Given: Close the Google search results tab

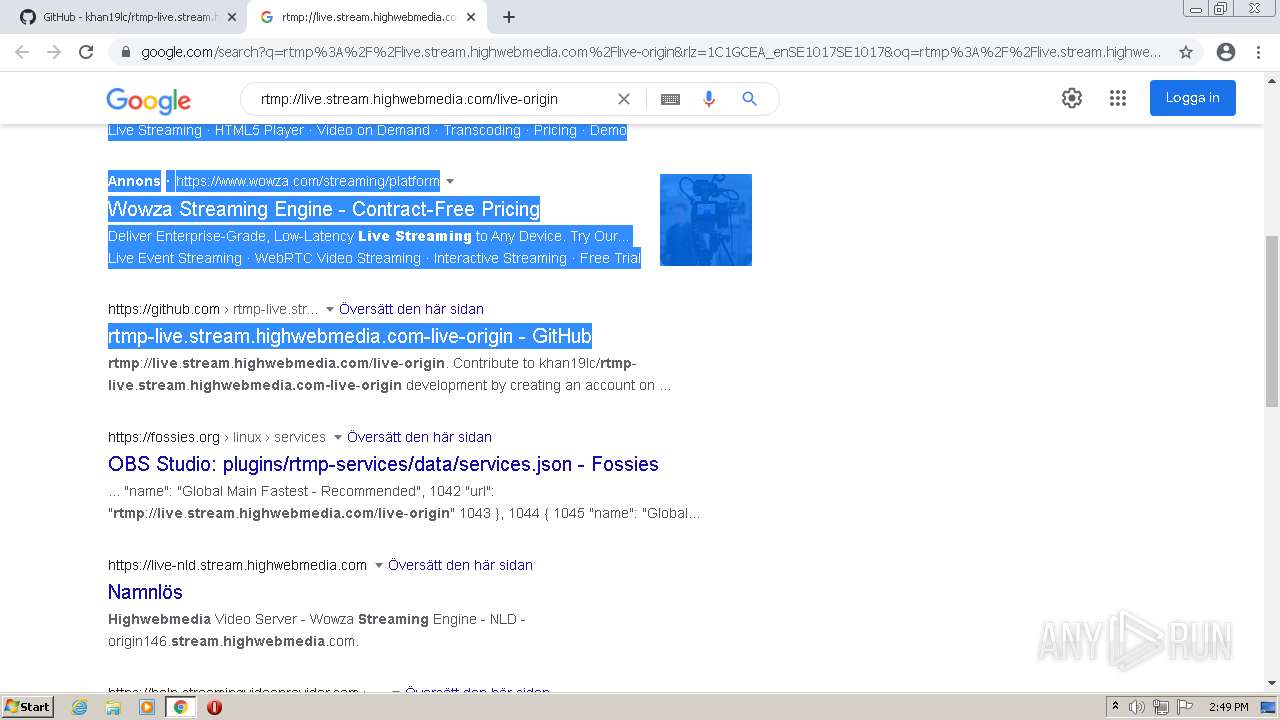Looking at the screenshot, I should pos(471,17).
